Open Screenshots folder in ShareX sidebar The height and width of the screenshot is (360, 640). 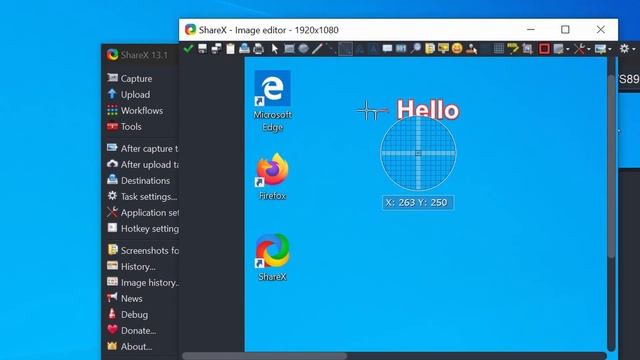tap(142, 250)
